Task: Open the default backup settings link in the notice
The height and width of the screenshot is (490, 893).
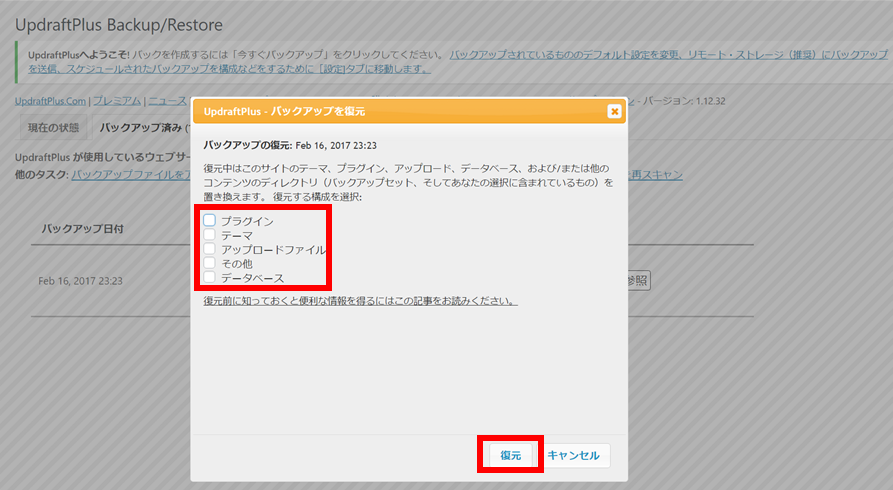Action: pyautogui.click(x=458, y=62)
